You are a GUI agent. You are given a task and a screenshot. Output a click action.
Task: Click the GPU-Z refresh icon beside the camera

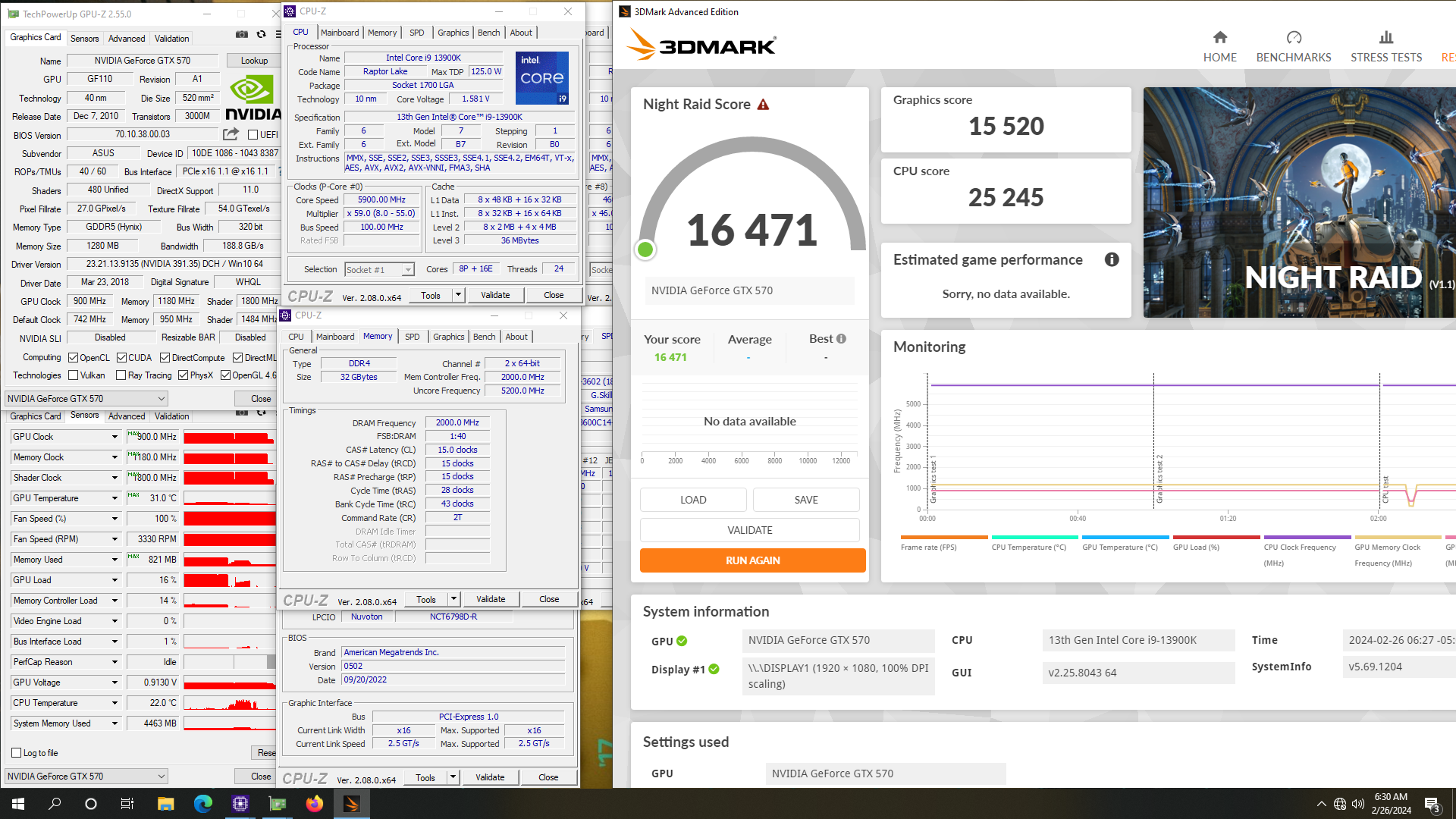coord(261,34)
